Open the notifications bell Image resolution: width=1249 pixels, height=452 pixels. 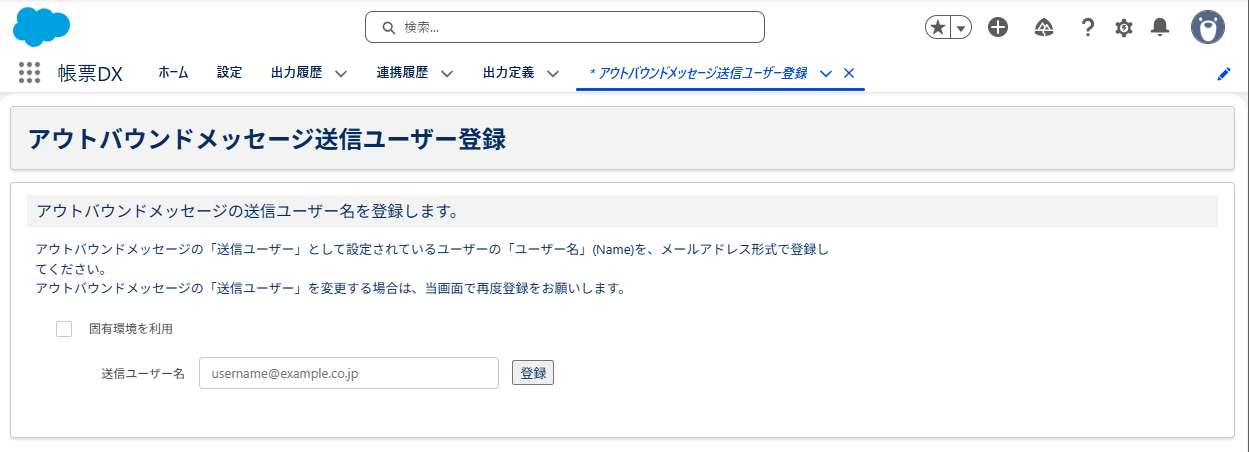pos(1160,28)
